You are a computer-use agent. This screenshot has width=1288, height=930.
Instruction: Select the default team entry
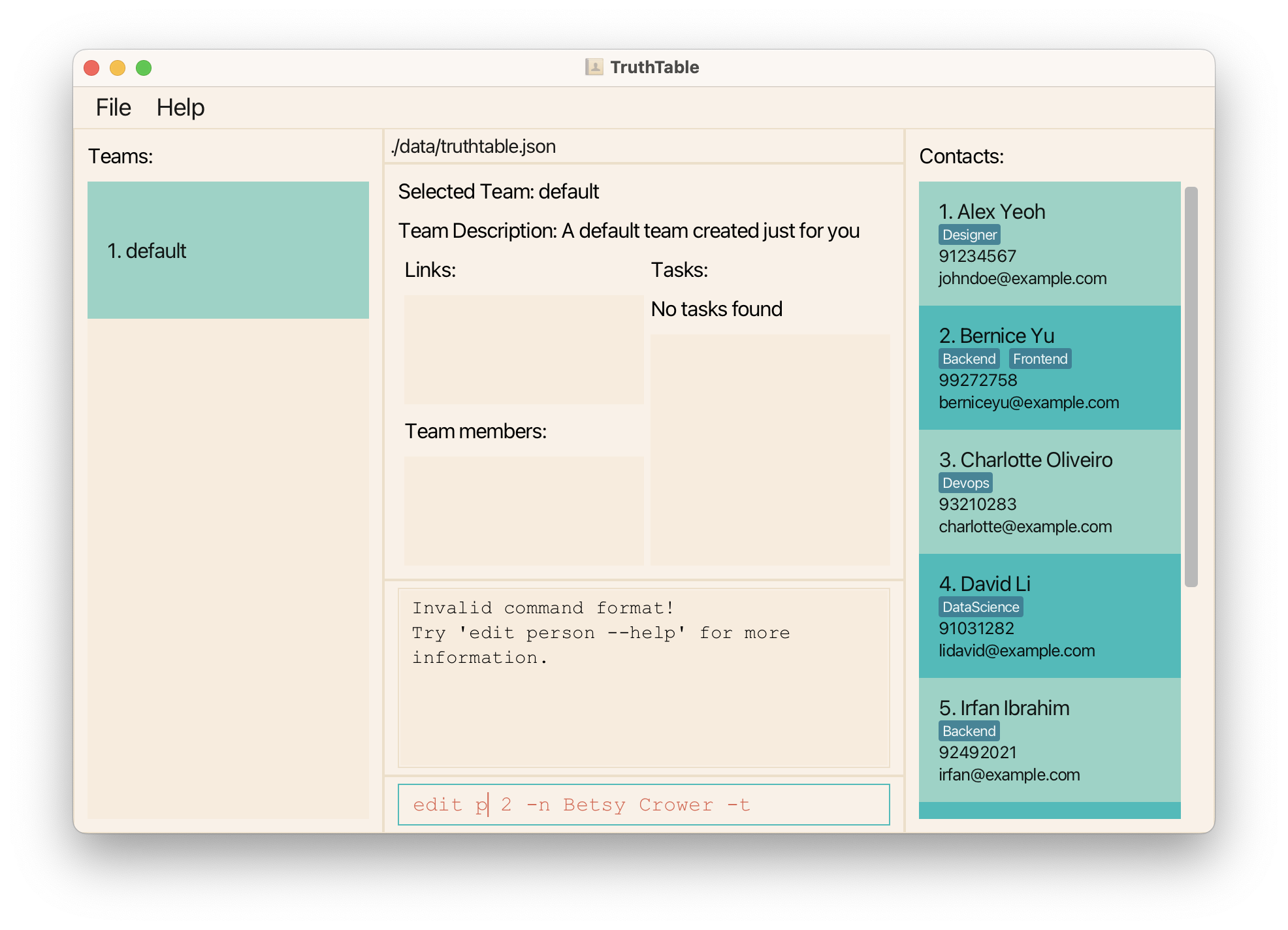(228, 250)
